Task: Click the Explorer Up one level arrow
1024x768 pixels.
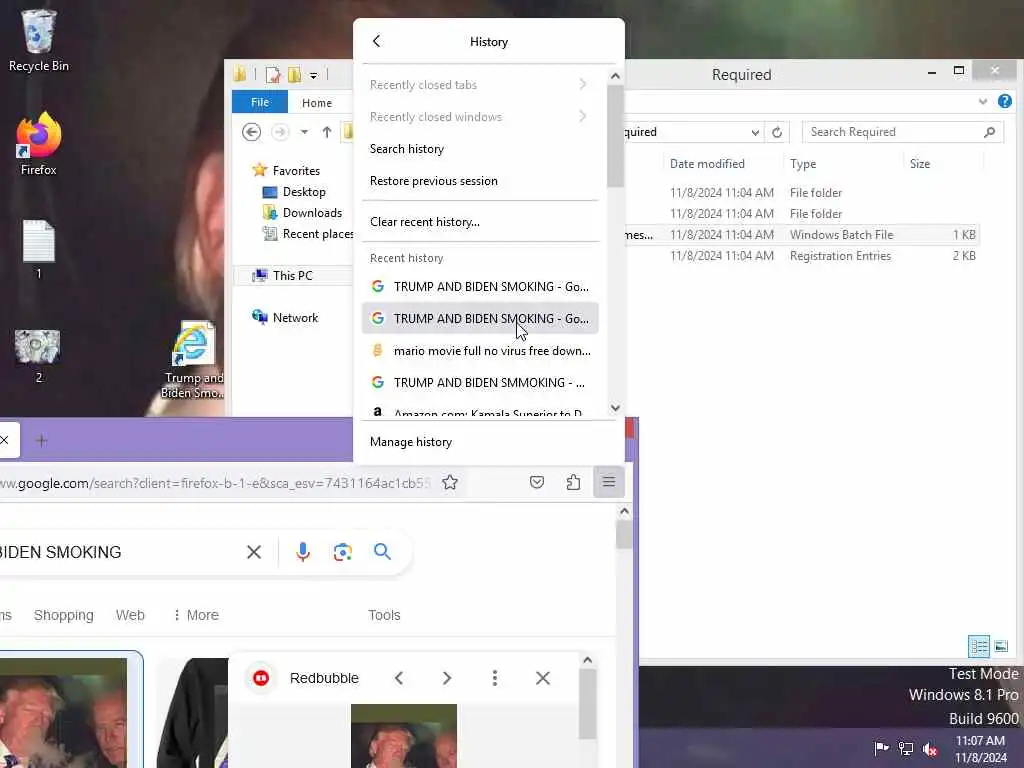Action: [327, 132]
